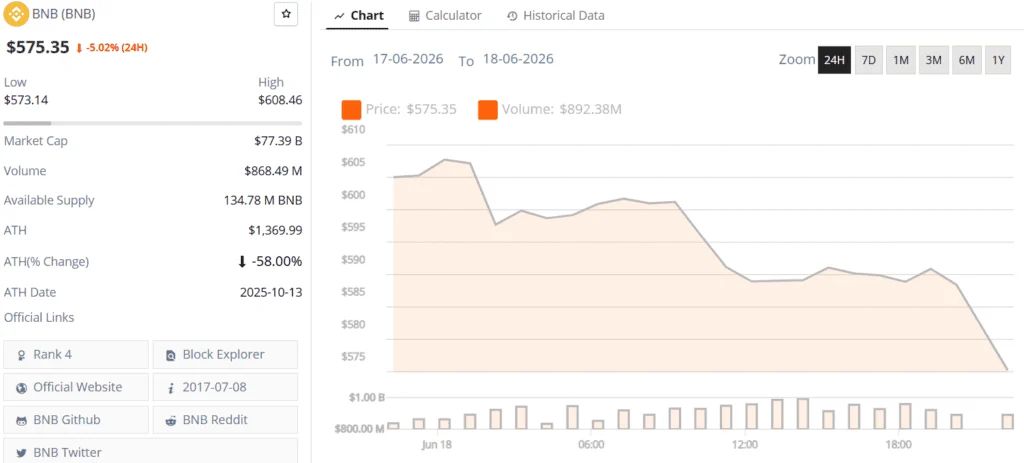Click the 06:00 x-axis label
Viewport: 1024px width, 463px height.
(591, 445)
